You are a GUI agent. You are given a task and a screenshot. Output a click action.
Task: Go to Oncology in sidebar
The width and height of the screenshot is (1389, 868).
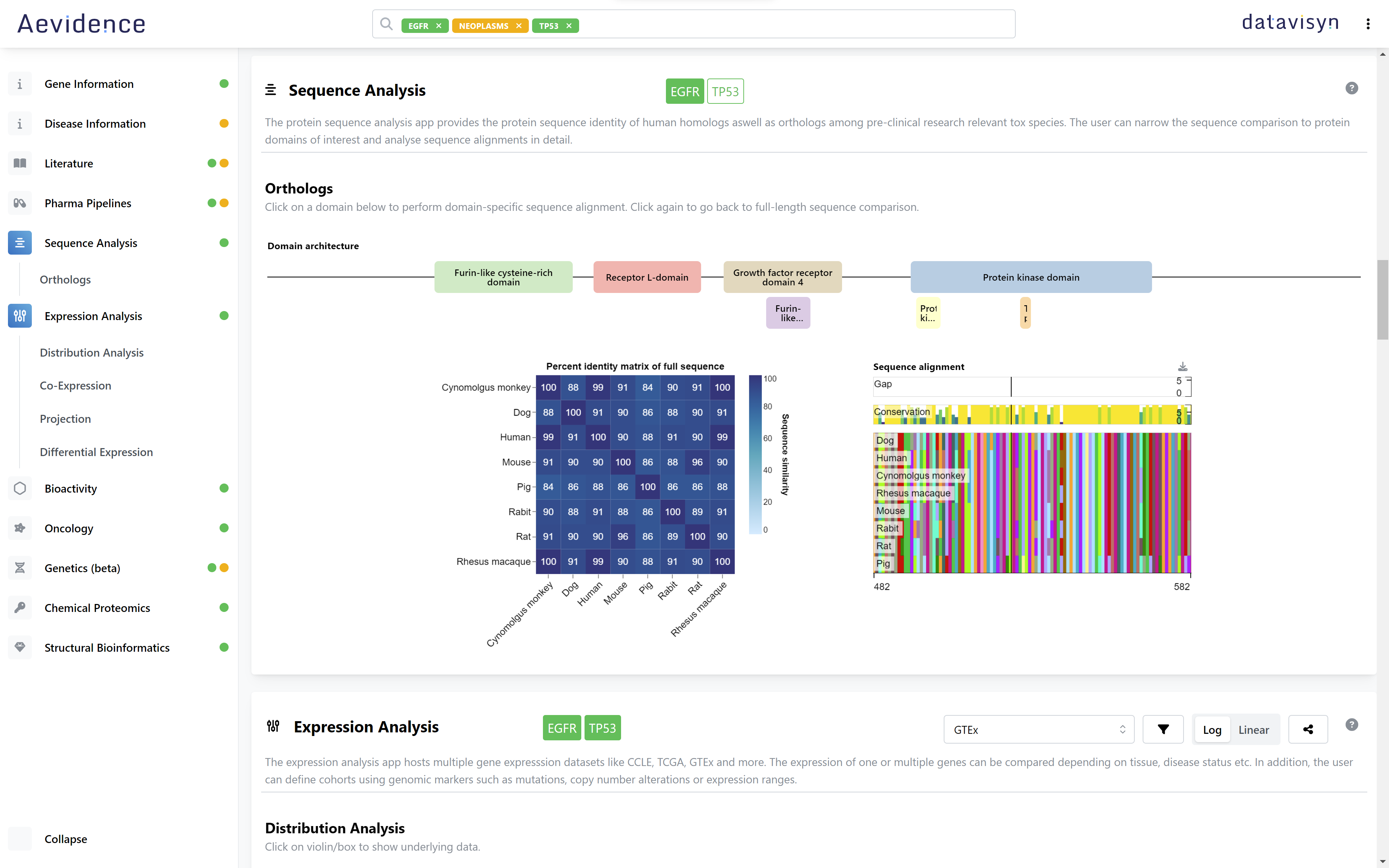tap(69, 528)
